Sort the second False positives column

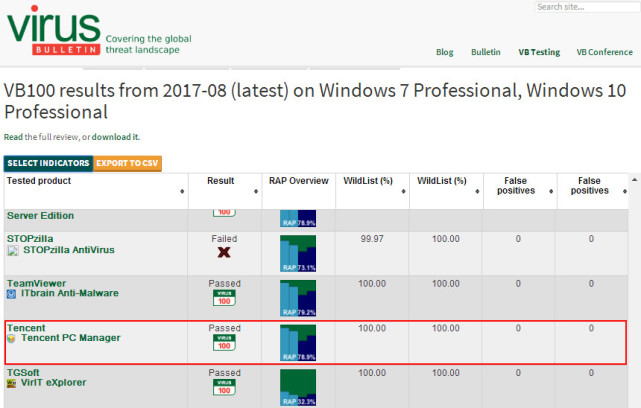[x=625, y=191]
